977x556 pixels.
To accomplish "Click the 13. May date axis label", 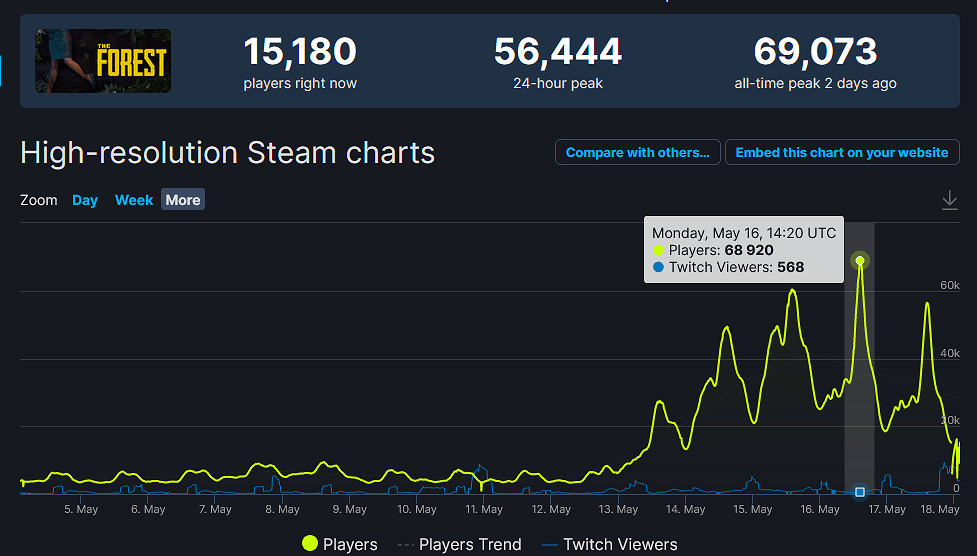I will (x=619, y=510).
